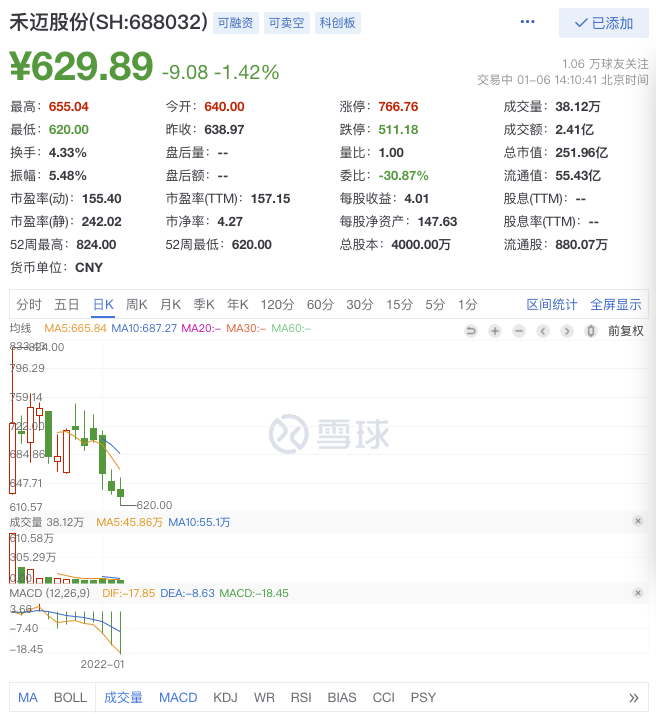Click the 市盈率(TTM) value 157.15
Viewport: 656px width, 714px height.
(270, 199)
